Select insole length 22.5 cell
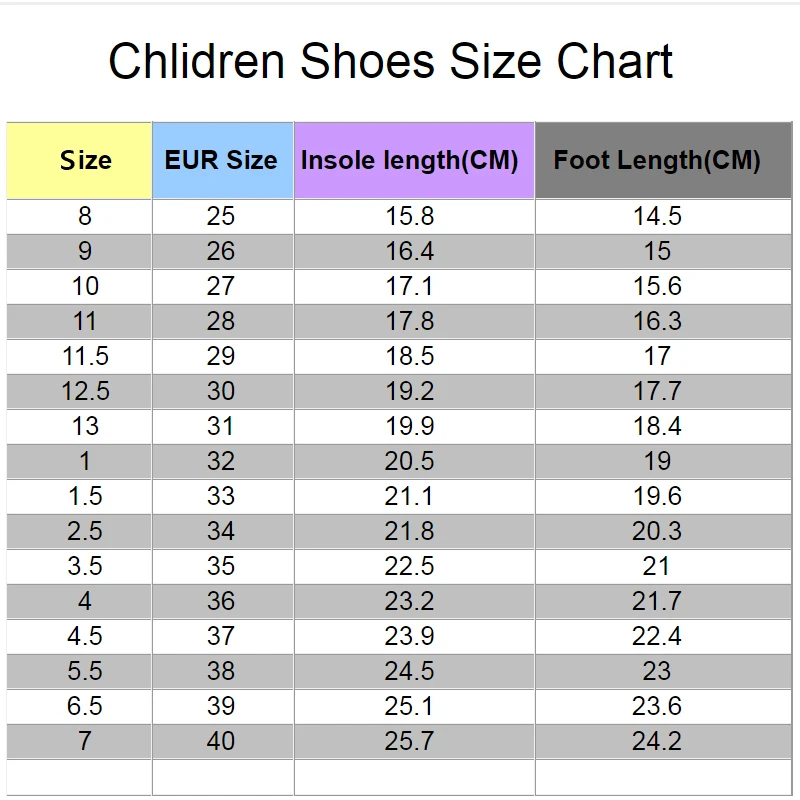 coord(410,566)
